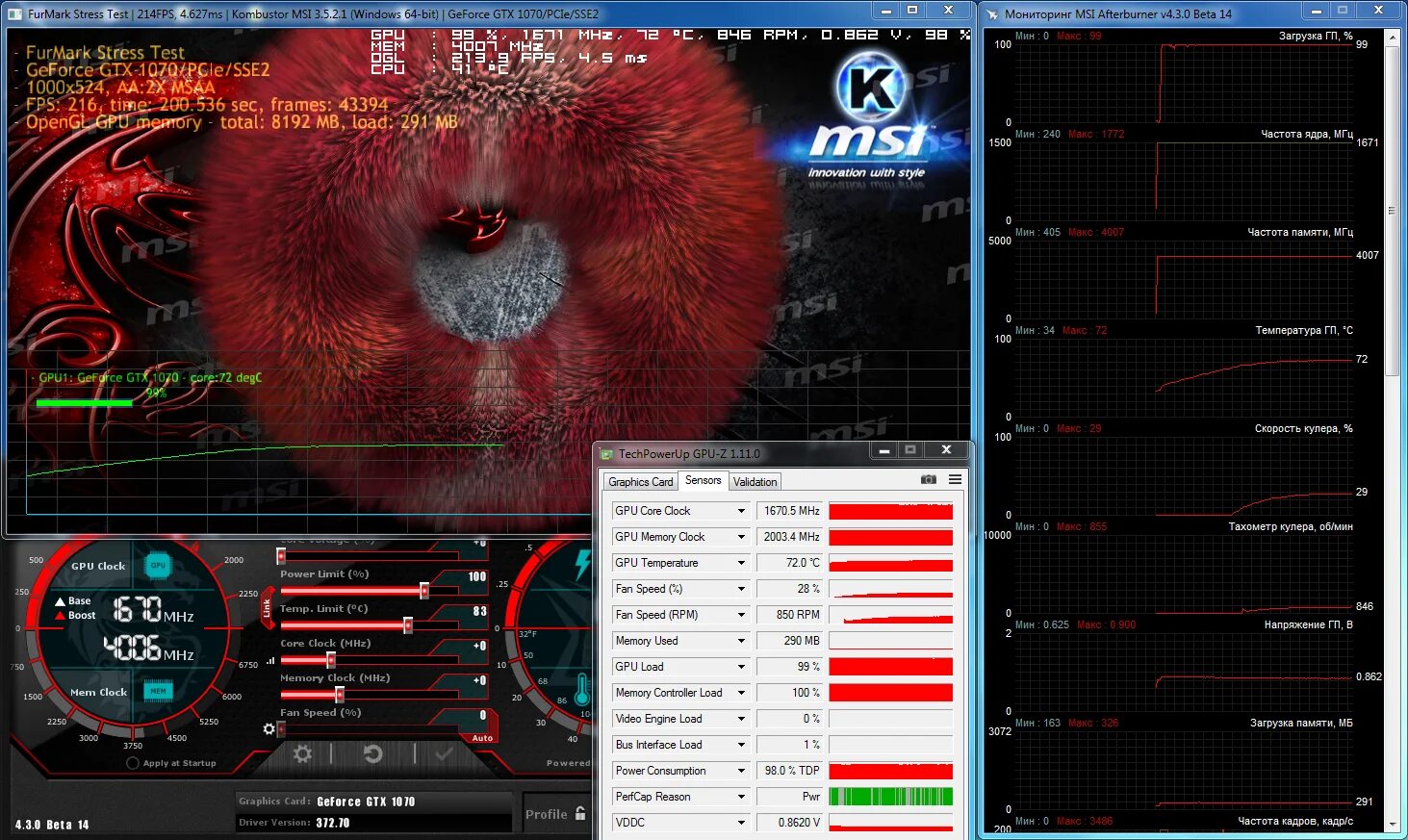Click the Power Limit value field 100
This screenshot has height=840, width=1408.
477,576
